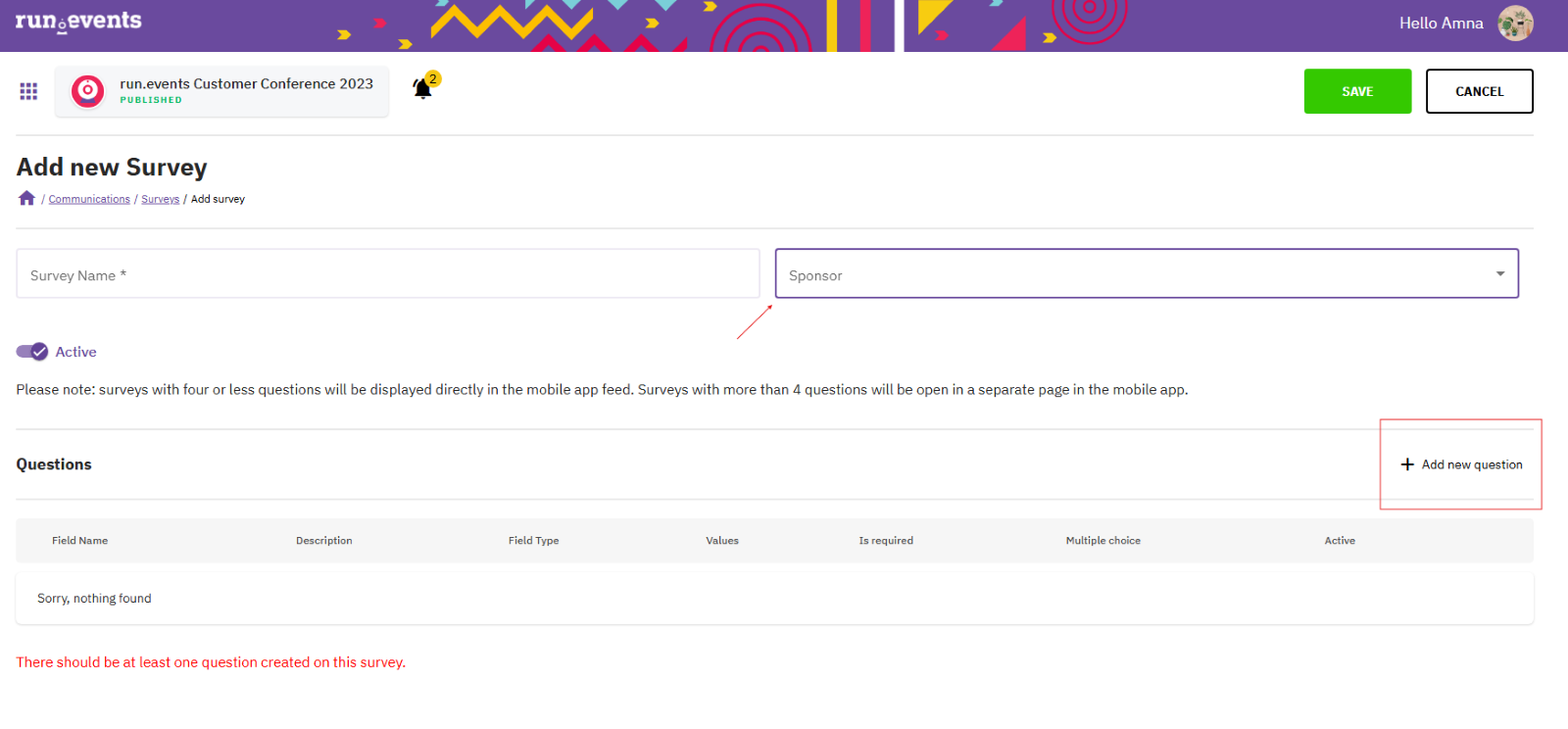Click the Multiple choice column header
1568x729 pixels.
1103,541
